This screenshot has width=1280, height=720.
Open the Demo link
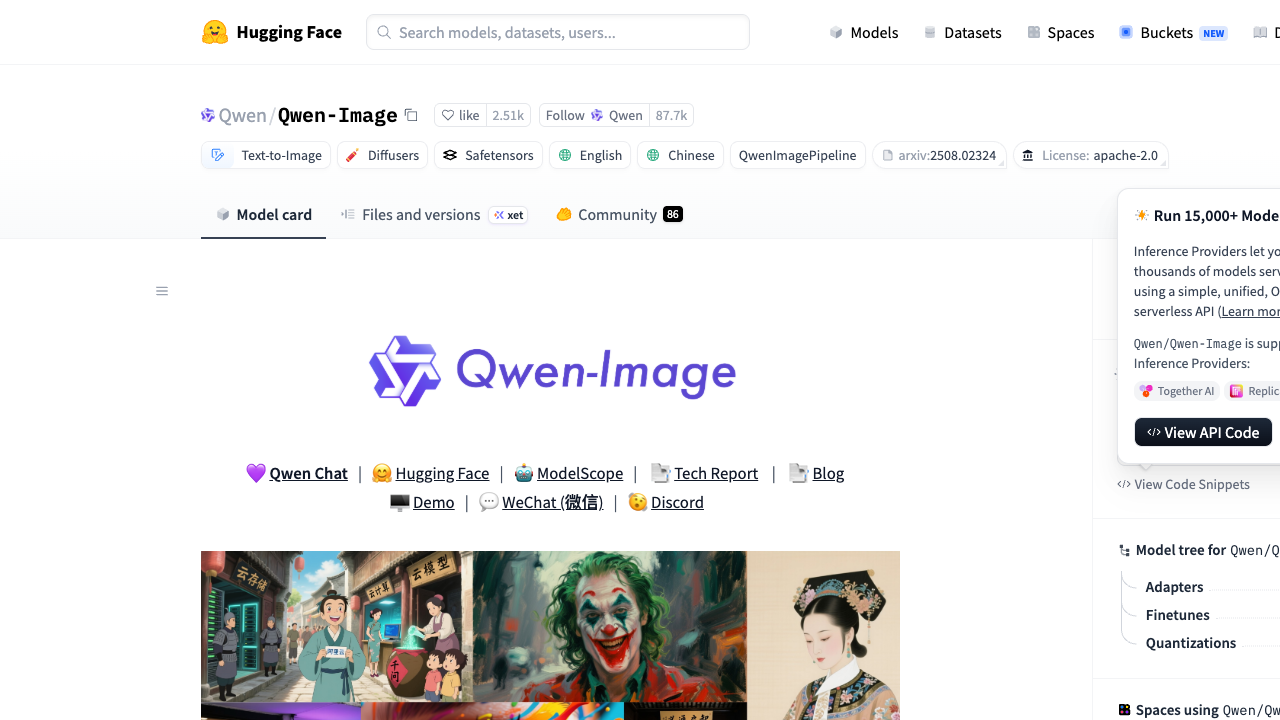pyautogui.click(x=434, y=502)
